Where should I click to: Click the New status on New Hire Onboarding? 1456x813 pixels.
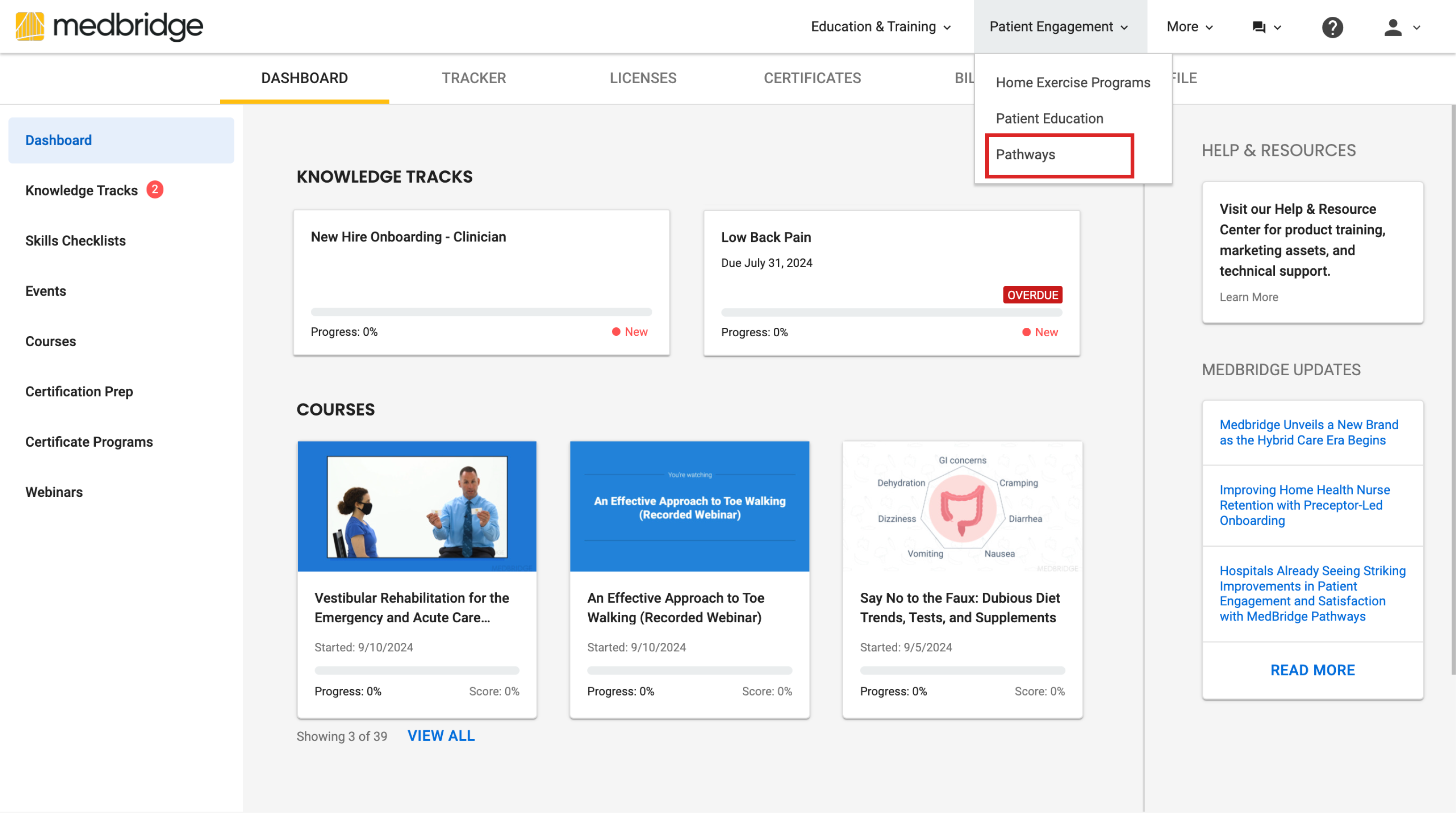click(630, 332)
